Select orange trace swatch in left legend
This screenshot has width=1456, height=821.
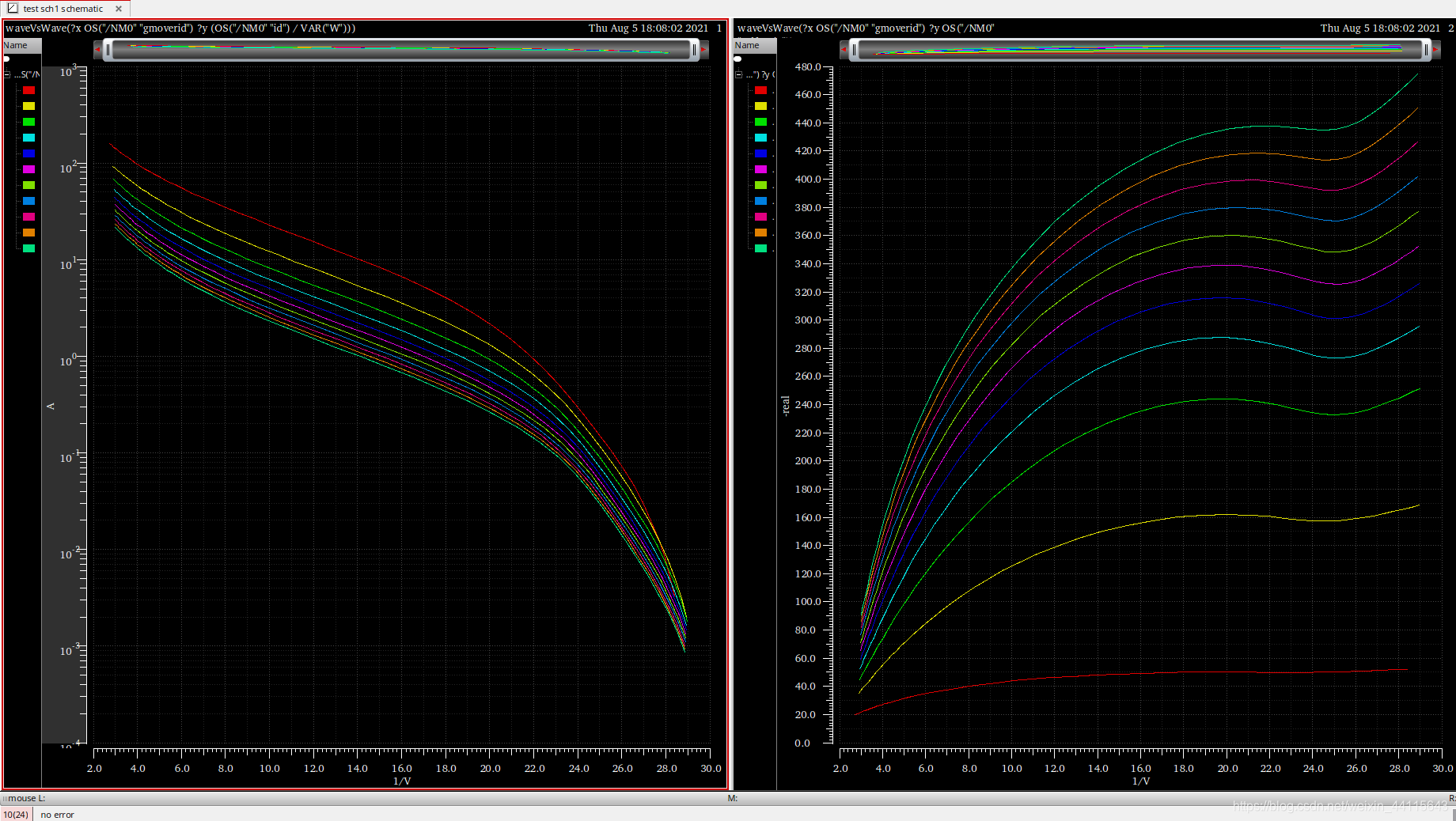tap(28, 233)
